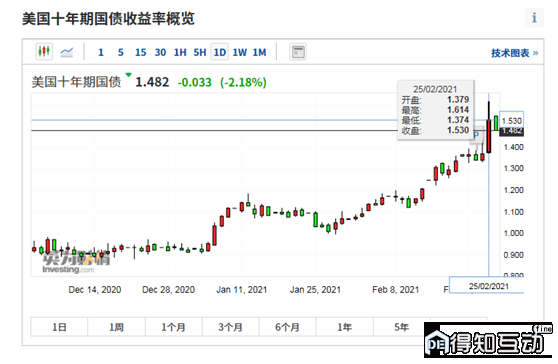This screenshot has width=558, height=364.
Task: Open the chart layout window icon
Action: 298,52
